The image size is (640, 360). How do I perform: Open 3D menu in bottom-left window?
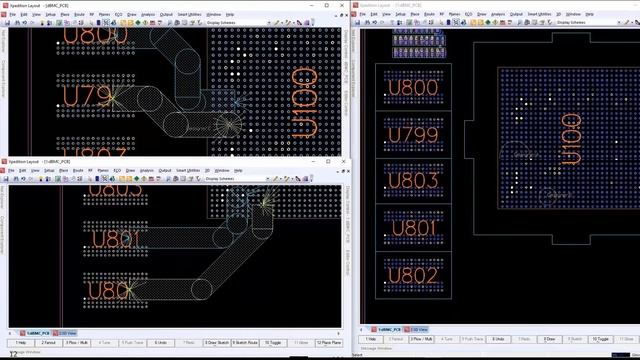[207, 170]
